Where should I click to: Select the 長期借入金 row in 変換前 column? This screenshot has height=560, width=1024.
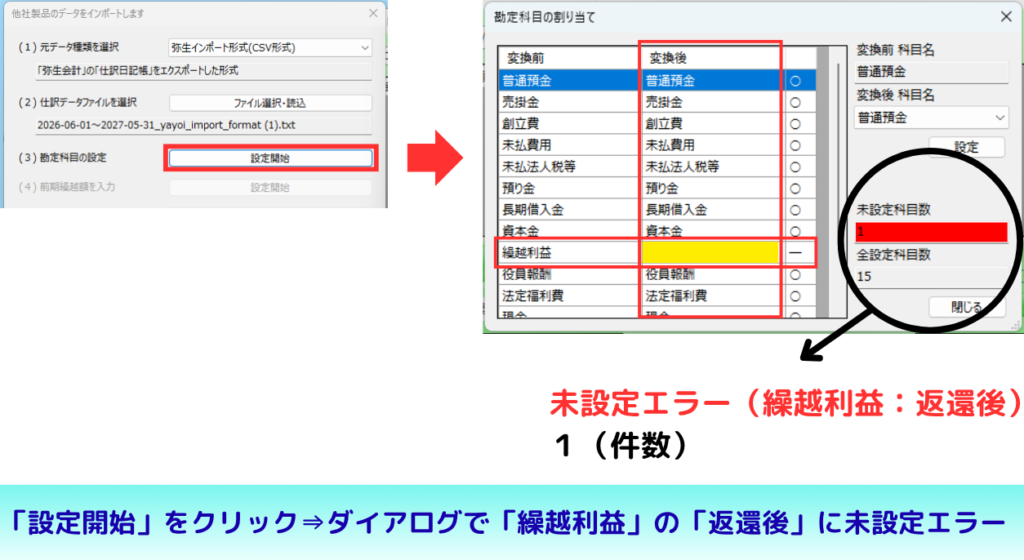(569, 210)
